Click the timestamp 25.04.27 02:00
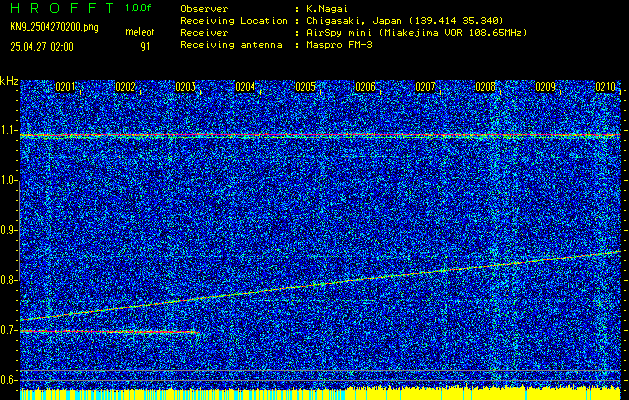The height and width of the screenshot is (400, 629). [x=42, y=47]
